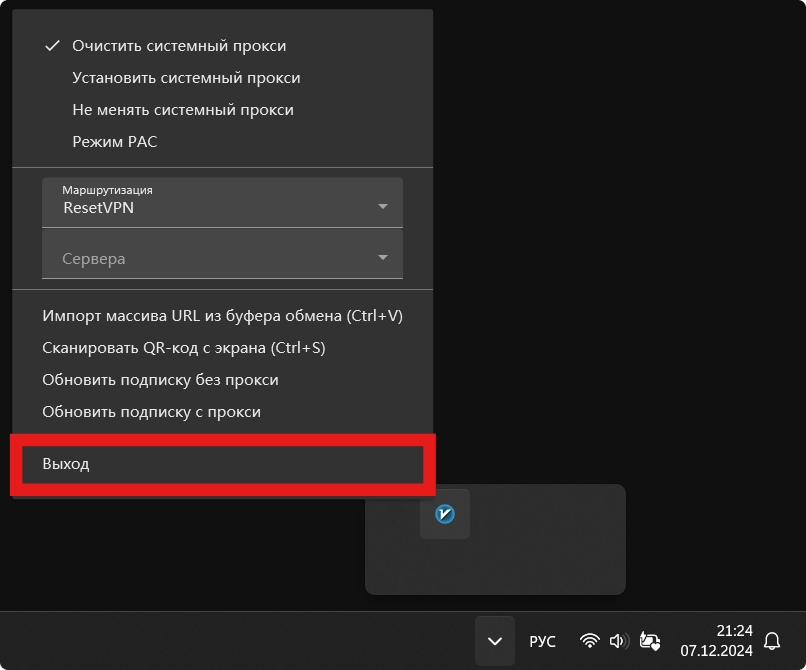Screen dimensions: 806x670
Task: Enable 'Установить системный прокси' option
Action: tap(186, 78)
